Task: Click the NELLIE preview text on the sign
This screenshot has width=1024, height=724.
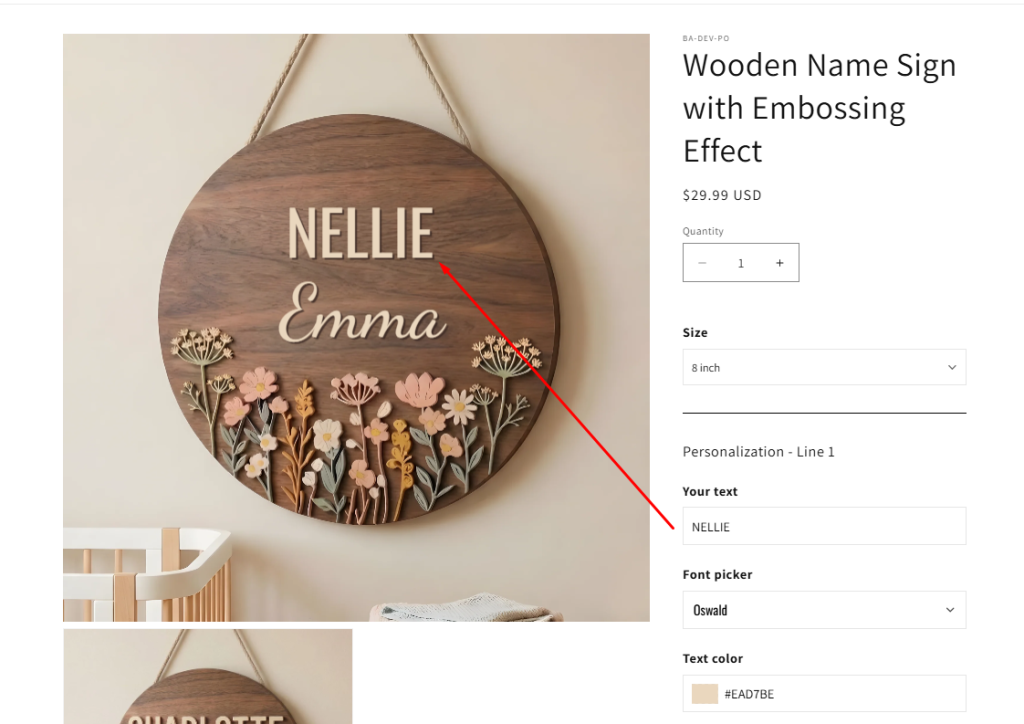Action: (x=360, y=234)
